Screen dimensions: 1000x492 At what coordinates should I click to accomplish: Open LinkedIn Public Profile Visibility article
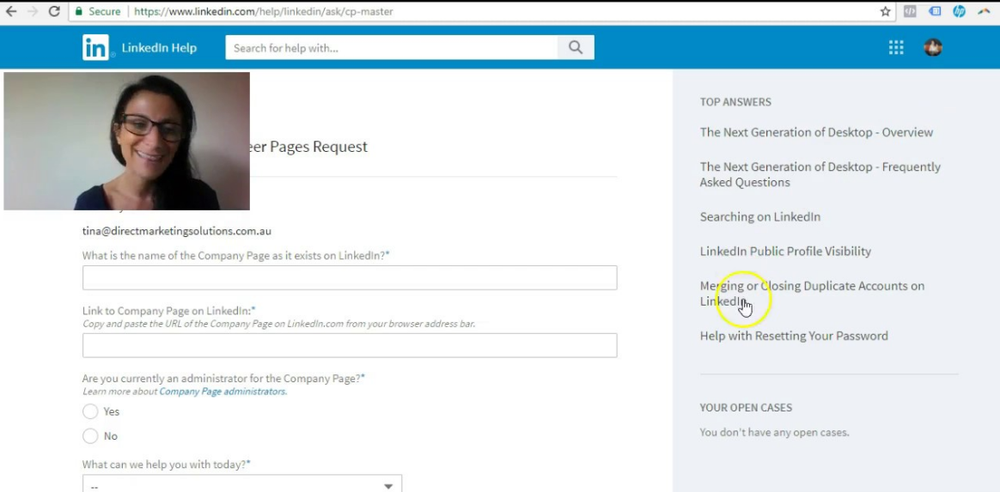pyautogui.click(x=785, y=251)
